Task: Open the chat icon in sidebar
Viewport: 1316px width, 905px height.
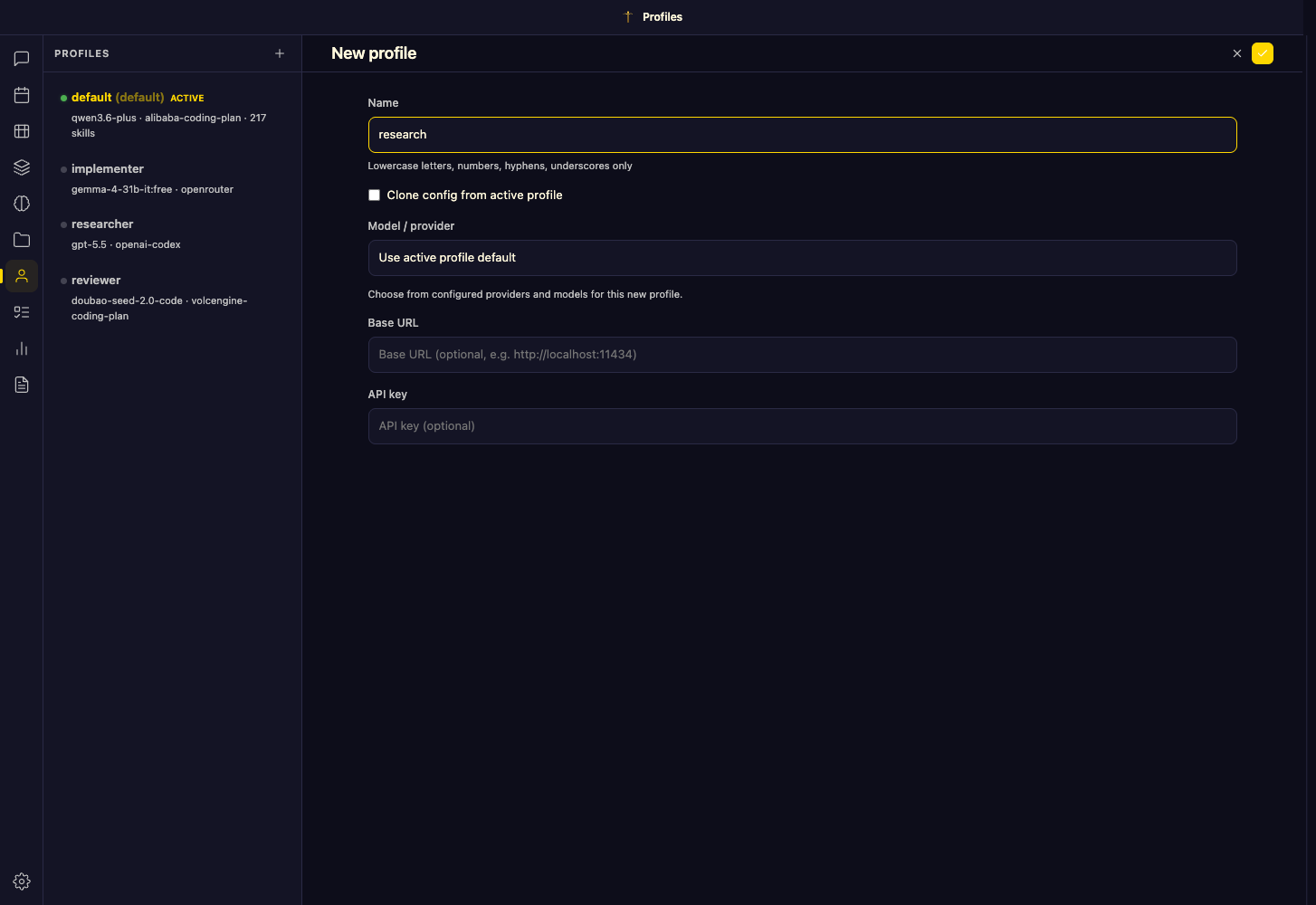Action: 22,59
